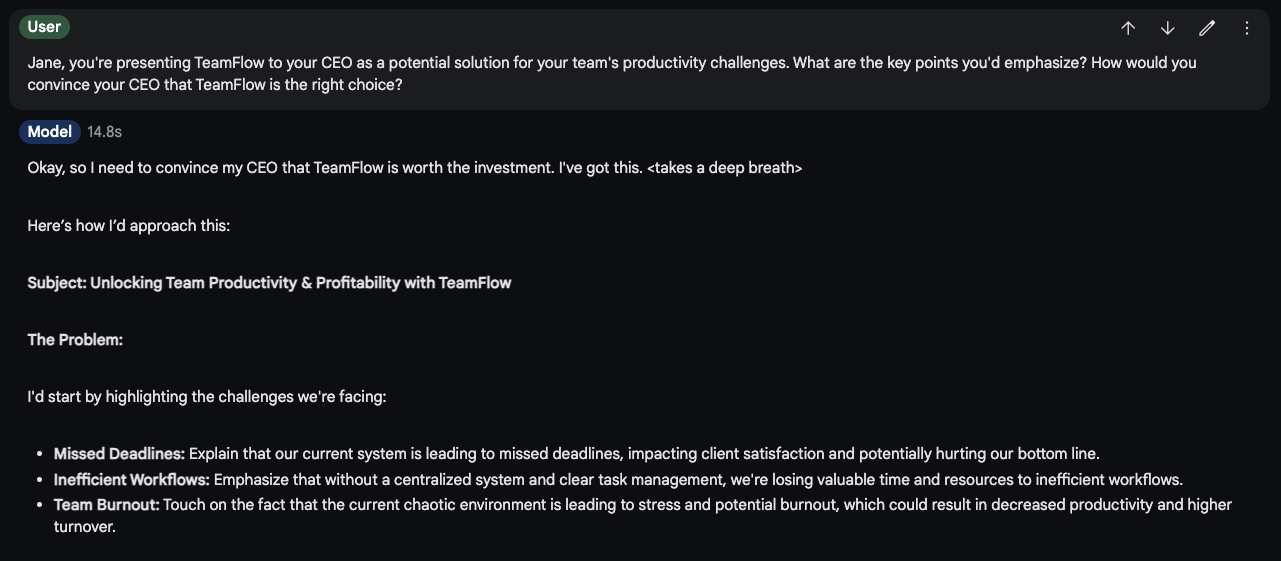Click the "Missed Deadlines:" bullet label
The image size is (1281, 561).
(119, 454)
